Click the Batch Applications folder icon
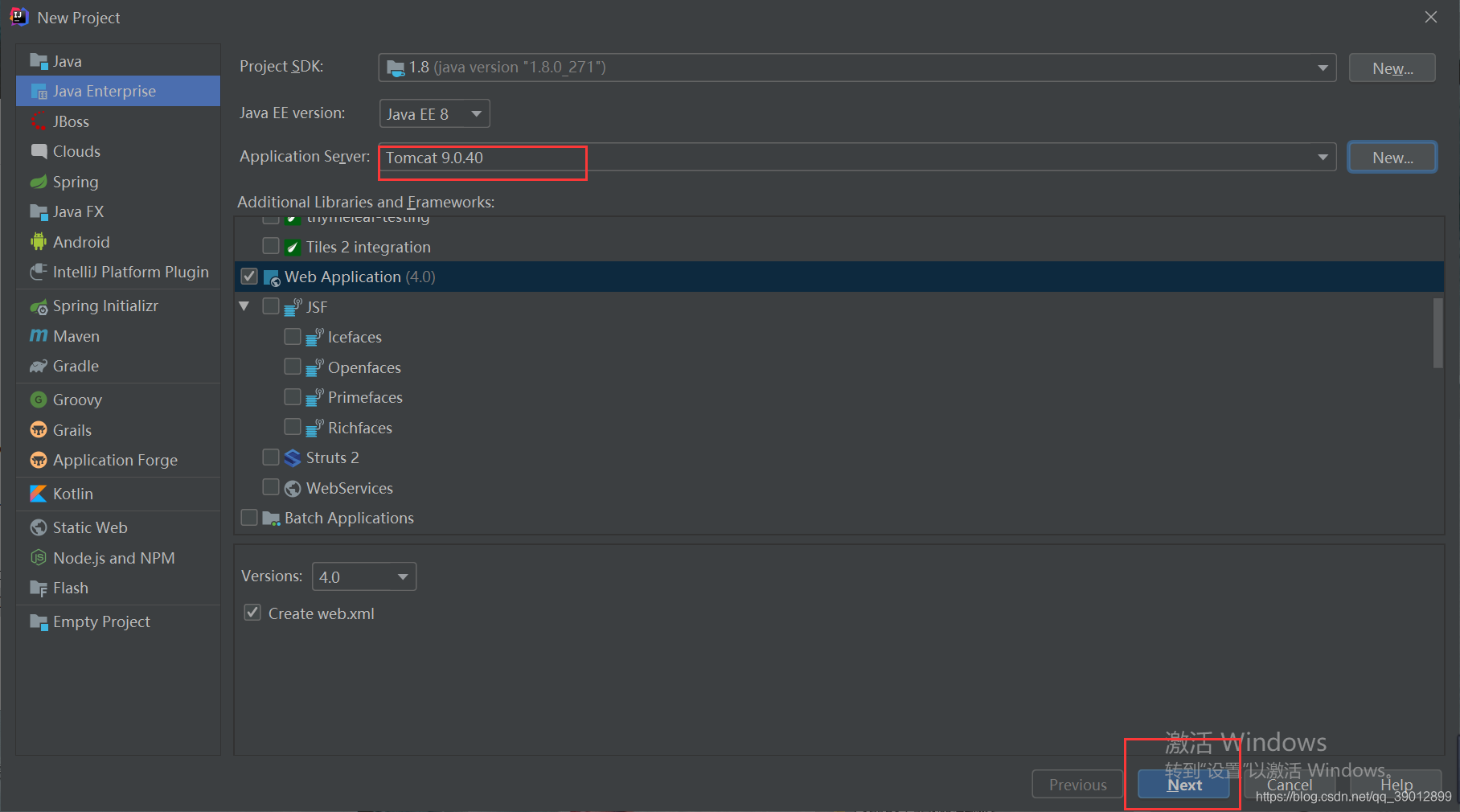1460x812 pixels. point(272,519)
